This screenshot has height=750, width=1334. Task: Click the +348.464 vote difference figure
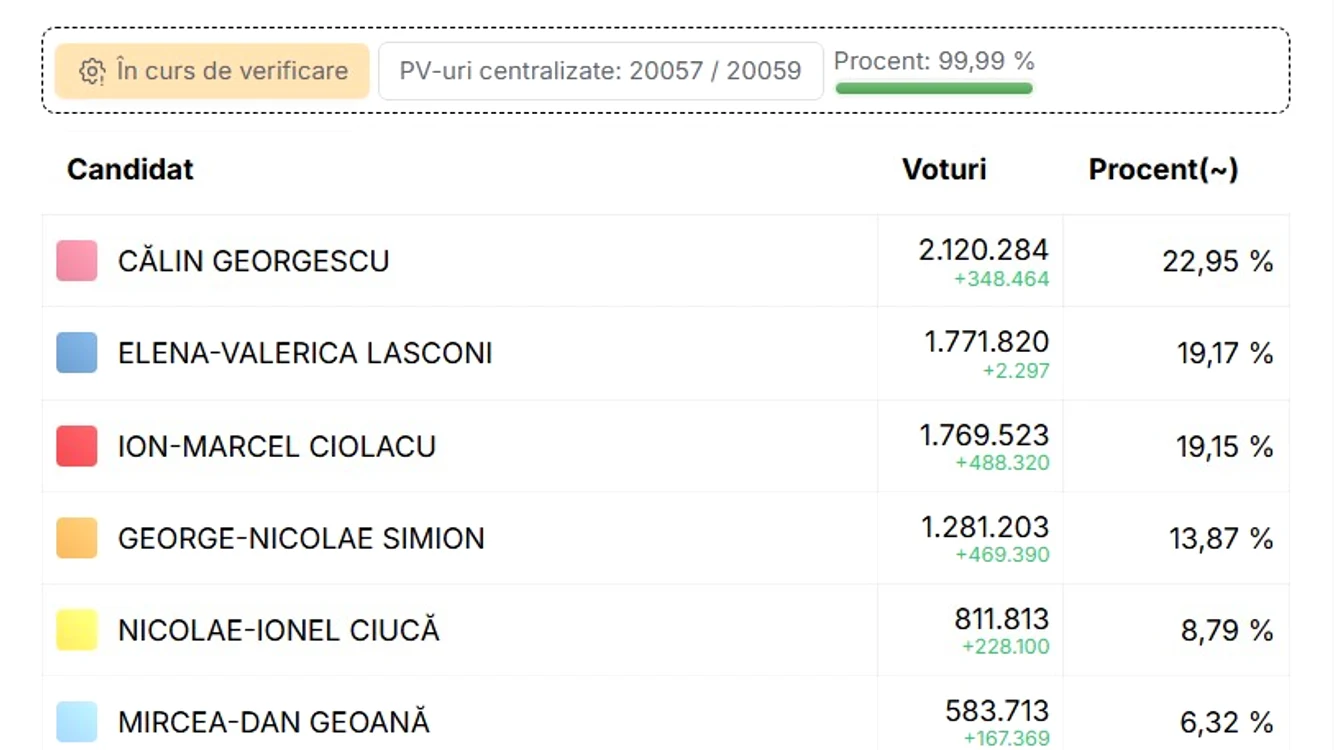1002,279
